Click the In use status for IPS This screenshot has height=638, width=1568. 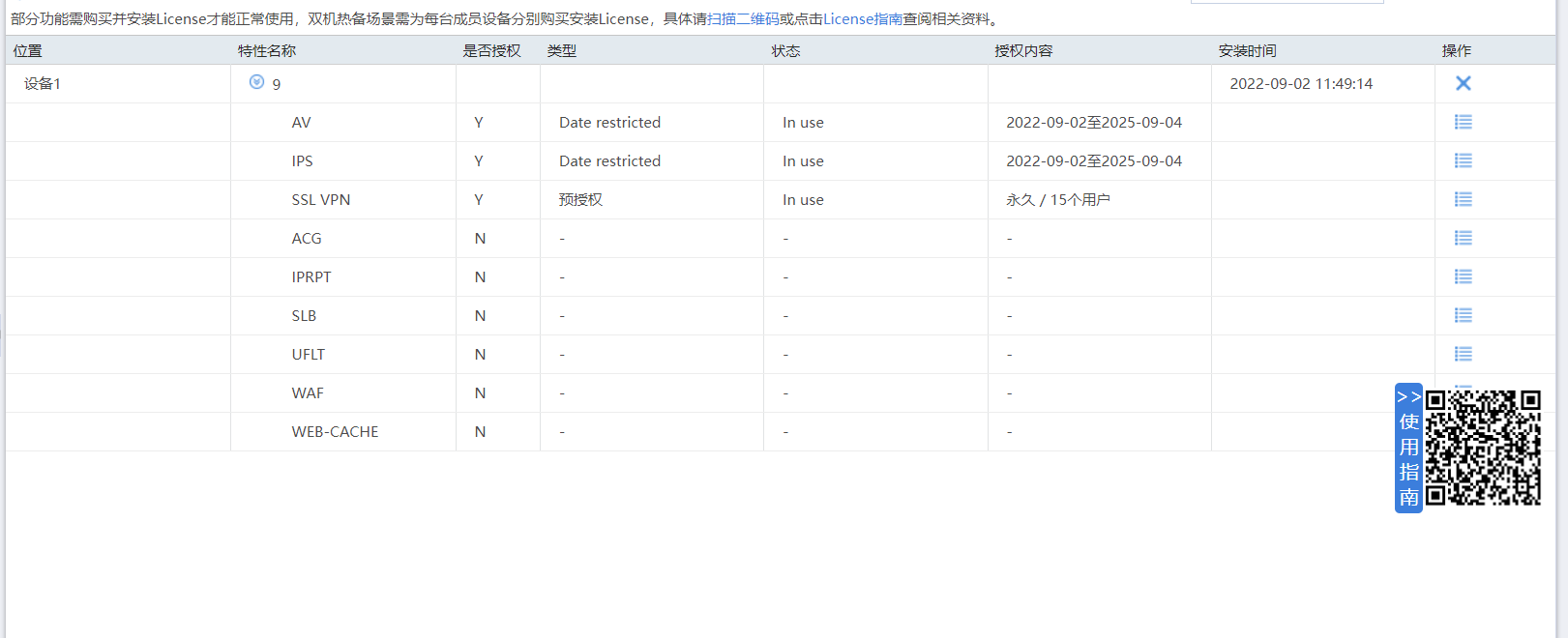pyautogui.click(x=803, y=161)
